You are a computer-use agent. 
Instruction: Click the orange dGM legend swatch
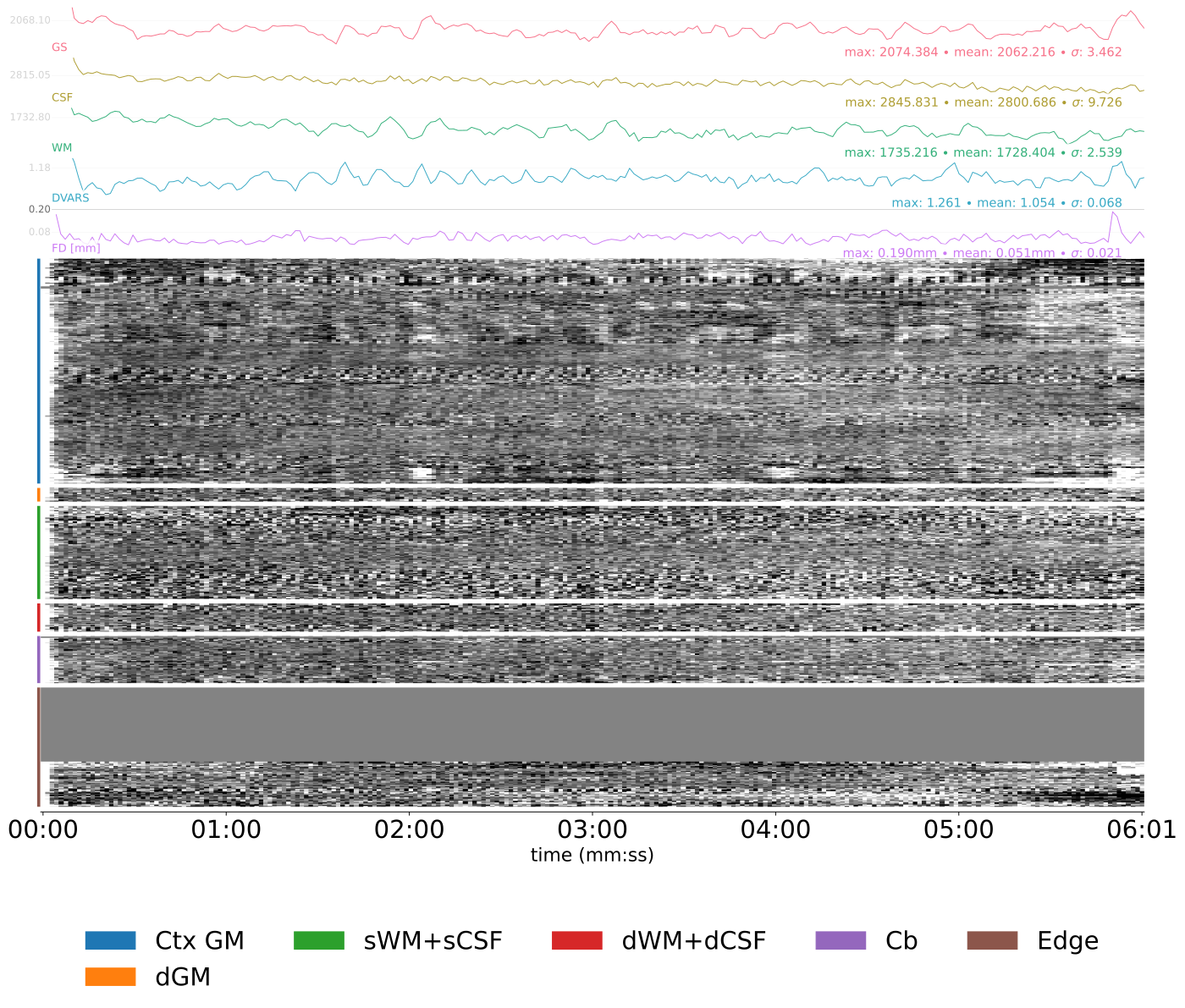[110, 977]
